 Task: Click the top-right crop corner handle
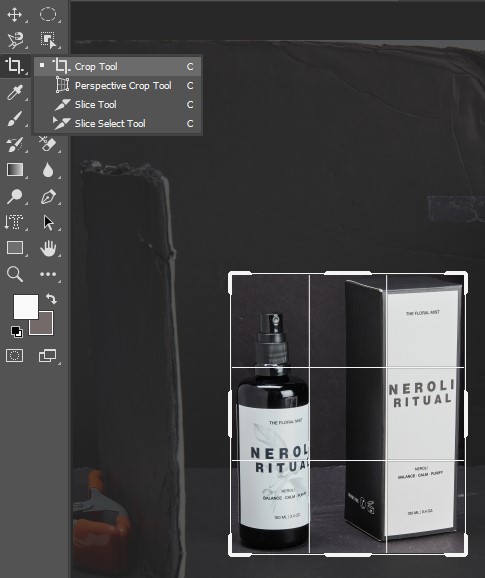tap(465, 275)
